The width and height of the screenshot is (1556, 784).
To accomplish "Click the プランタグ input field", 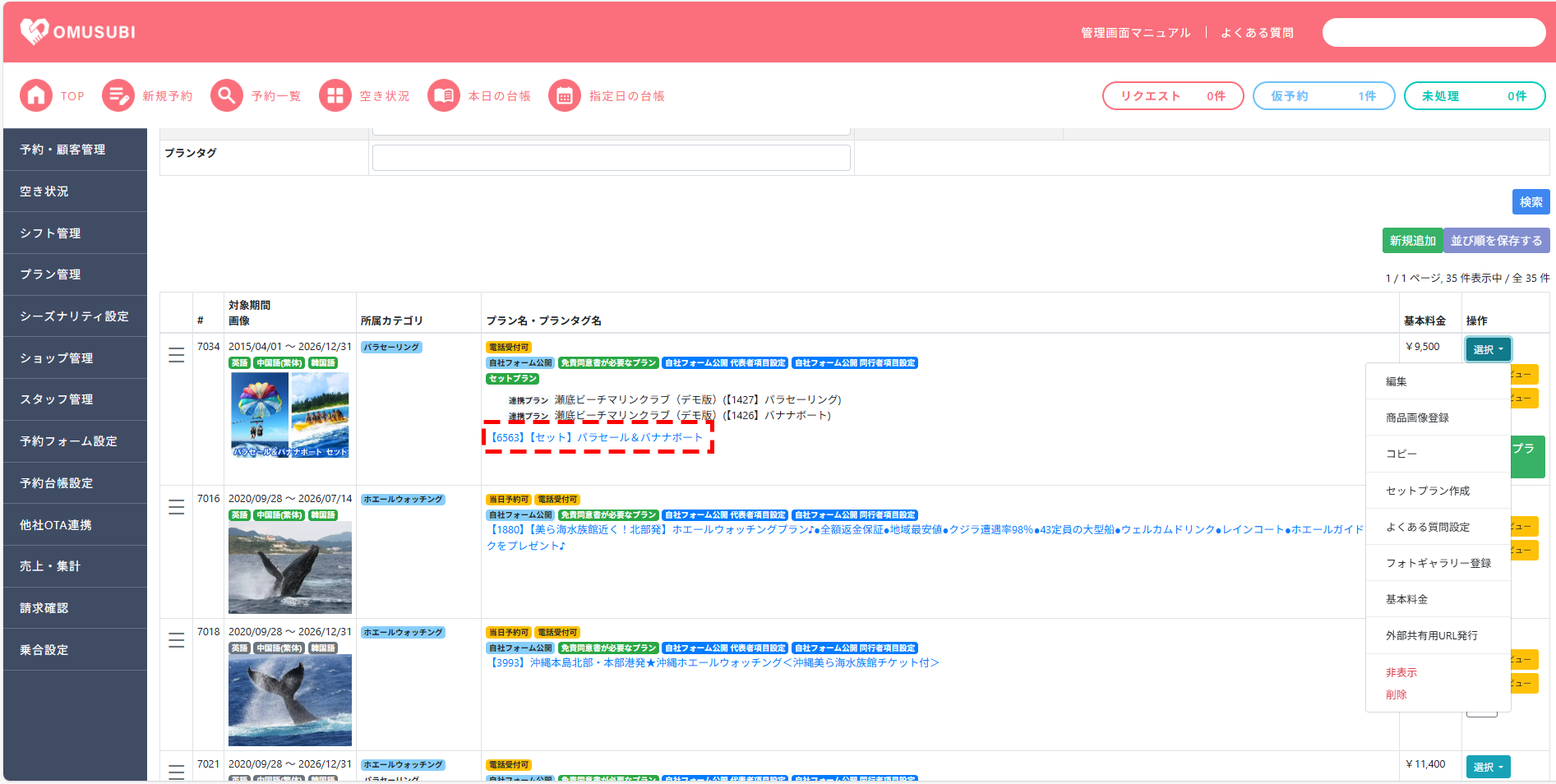I will pyautogui.click(x=611, y=158).
